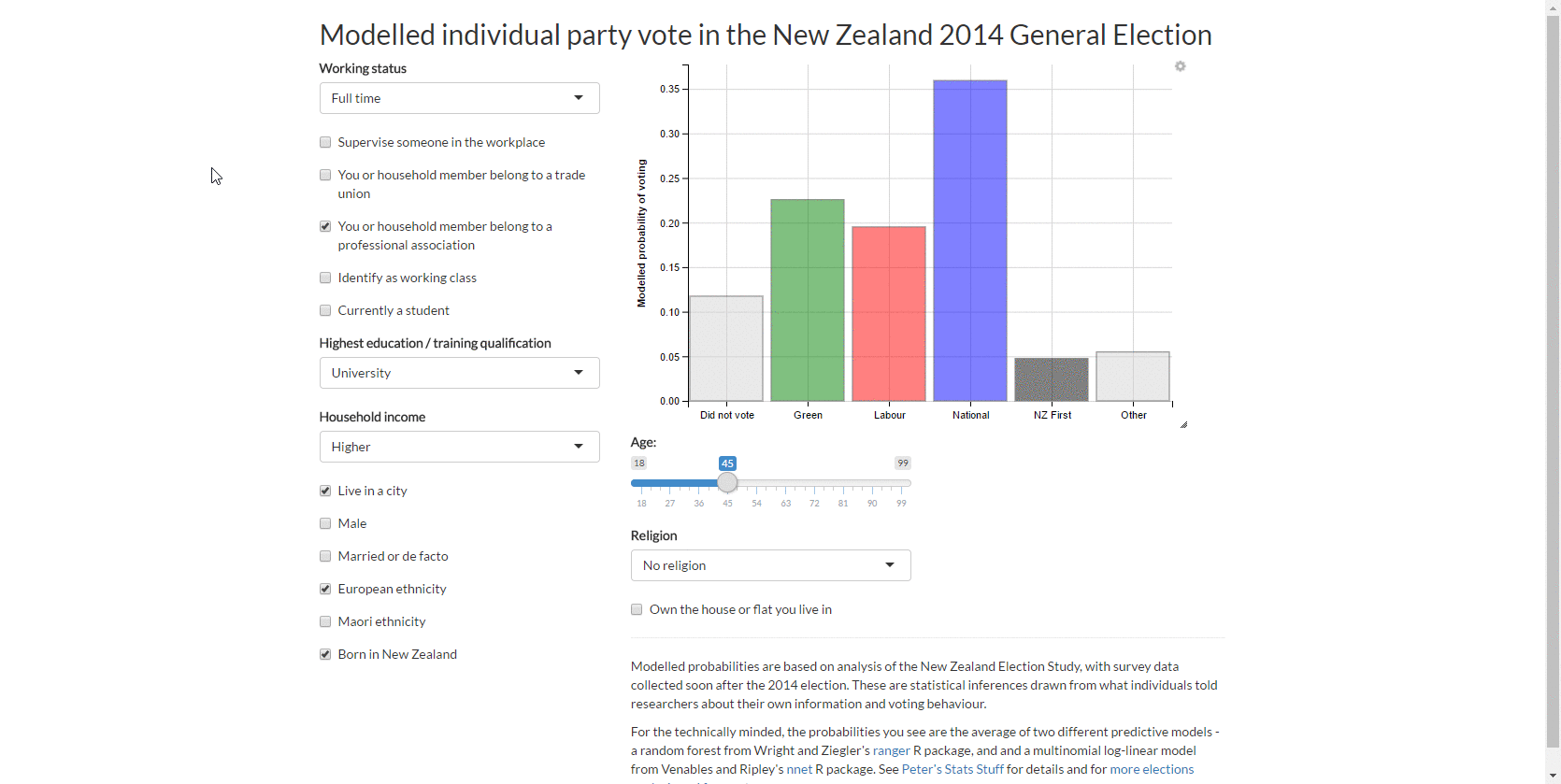The width and height of the screenshot is (1561, 784).
Task: Expand the University education dropdown
Action: [459, 373]
